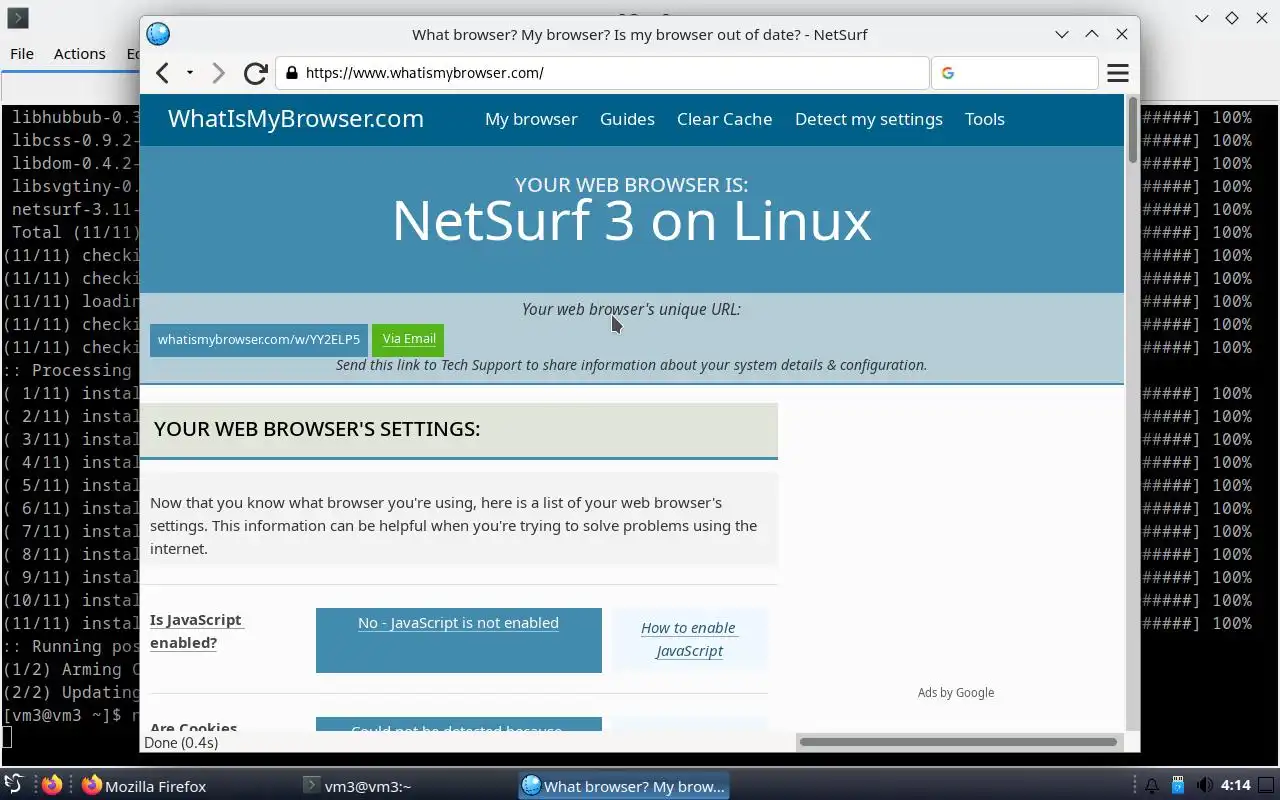Viewport: 1280px width, 800px height.
Task: Open Actions menu in terminal window
Action: tap(79, 54)
